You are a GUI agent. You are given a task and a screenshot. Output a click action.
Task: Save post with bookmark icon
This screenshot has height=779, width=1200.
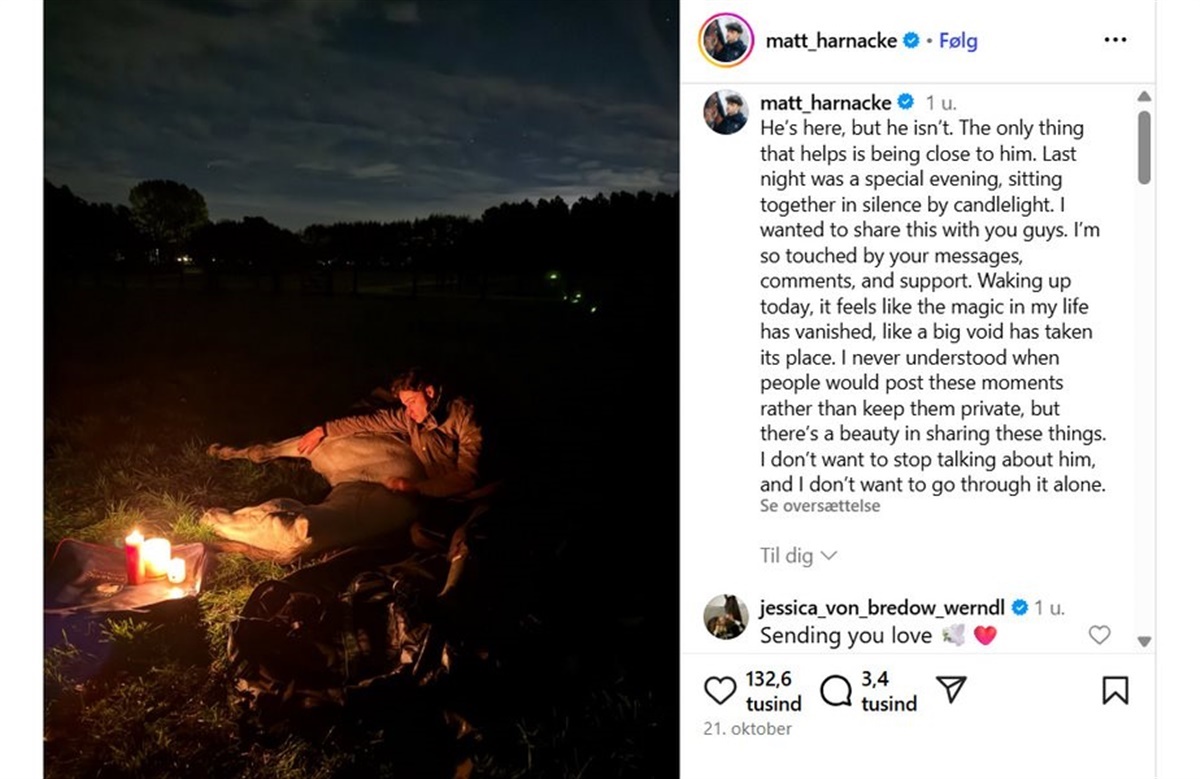click(x=1115, y=690)
